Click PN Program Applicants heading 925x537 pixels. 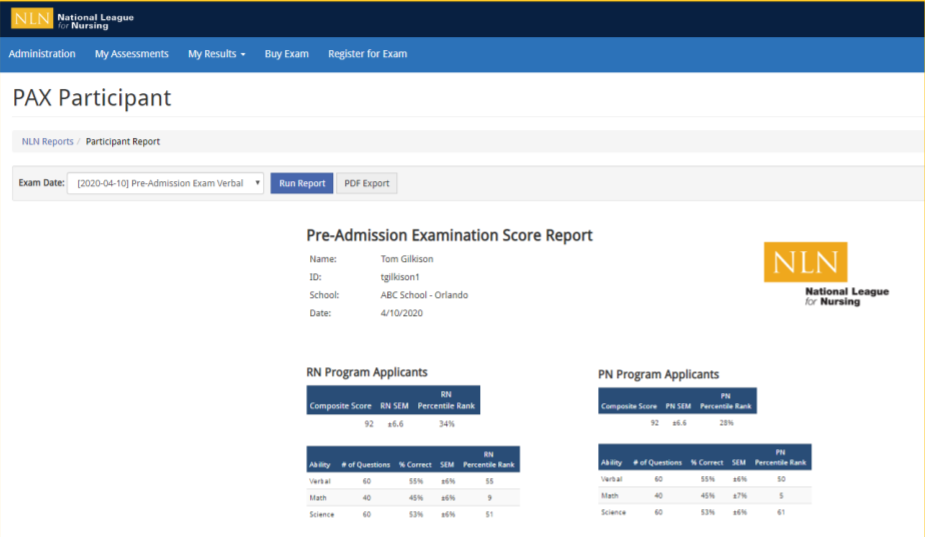pyautogui.click(x=658, y=375)
